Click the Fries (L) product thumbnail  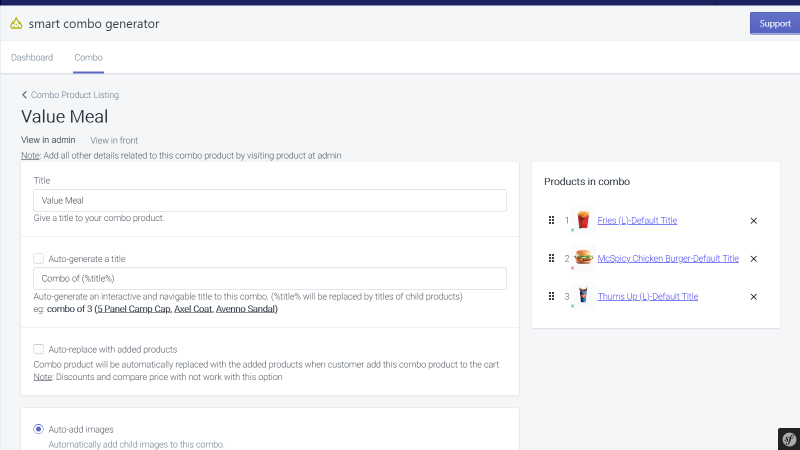(583, 220)
